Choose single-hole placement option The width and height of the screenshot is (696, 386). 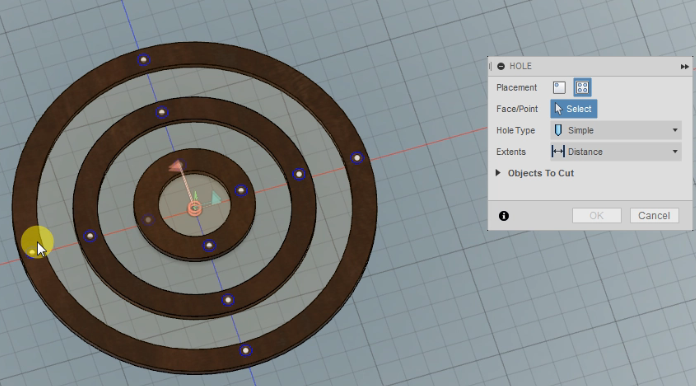[x=559, y=87]
